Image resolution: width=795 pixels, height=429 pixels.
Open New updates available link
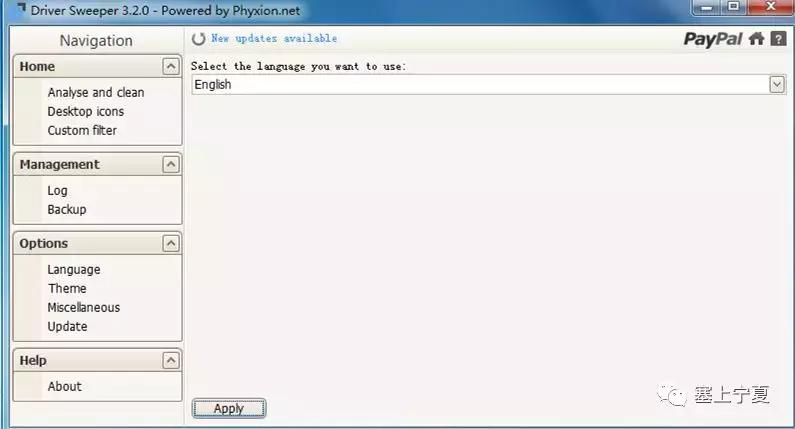coord(274,39)
